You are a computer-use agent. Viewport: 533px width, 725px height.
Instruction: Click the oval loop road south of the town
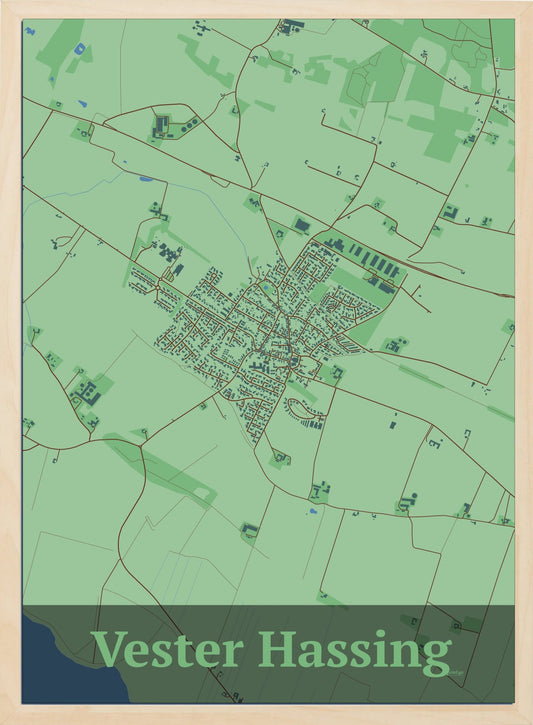(x=302, y=409)
